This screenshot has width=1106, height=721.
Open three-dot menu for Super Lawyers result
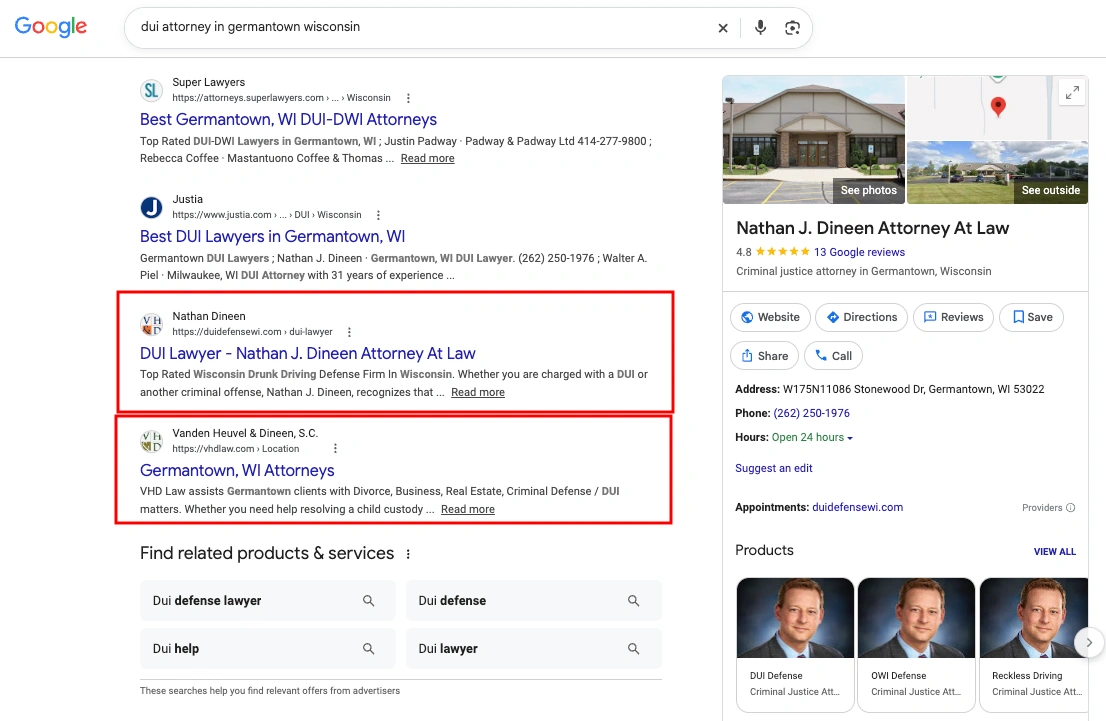coord(408,98)
